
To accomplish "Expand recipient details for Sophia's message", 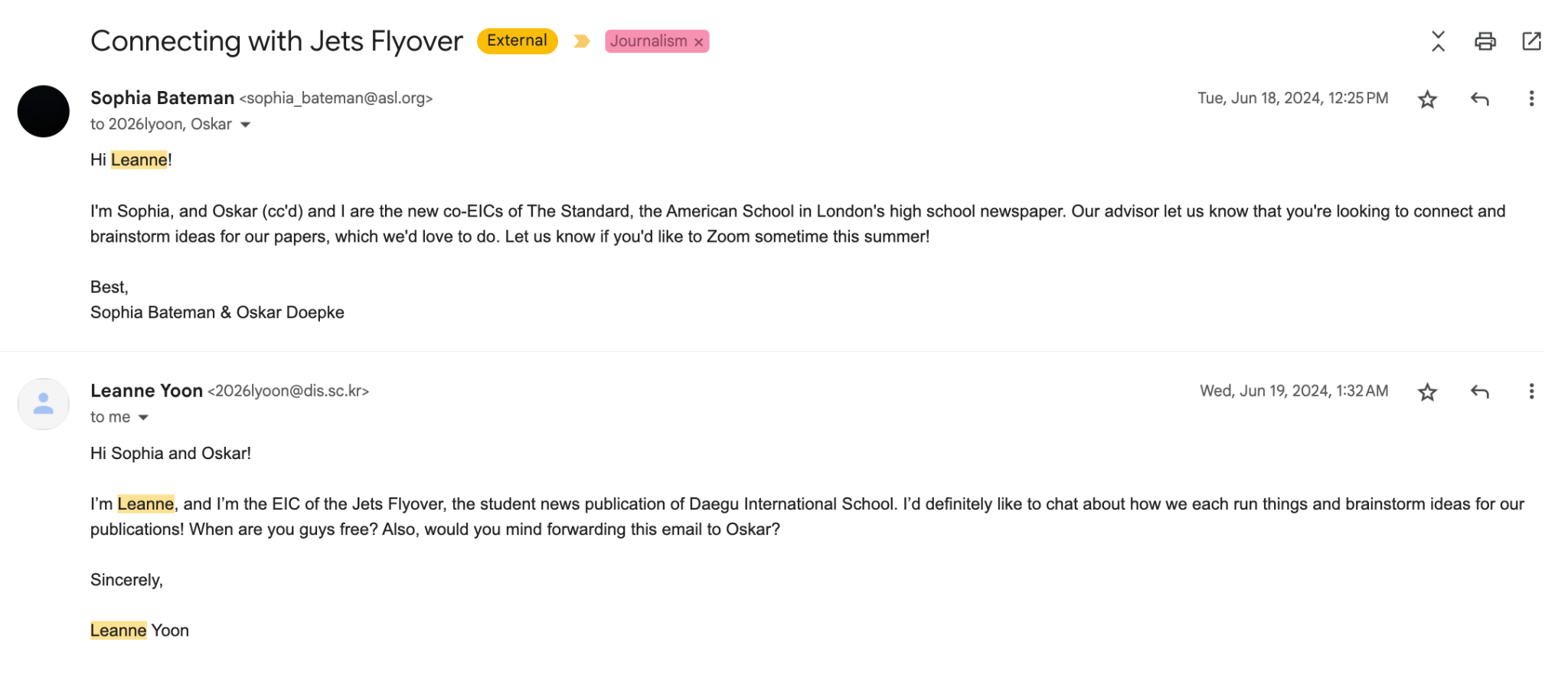I will 246,125.
